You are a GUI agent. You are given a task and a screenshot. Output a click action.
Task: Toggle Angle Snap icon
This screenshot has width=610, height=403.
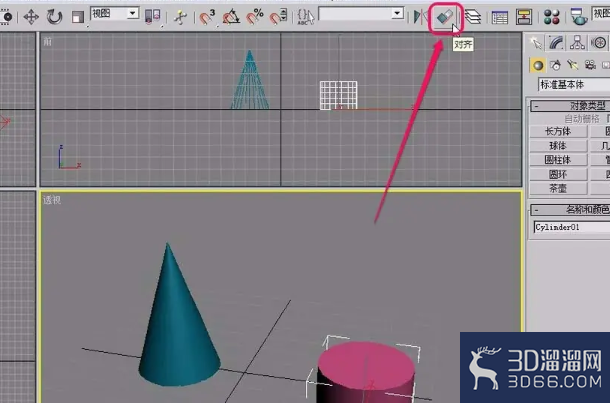pyautogui.click(x=231, y=17)
